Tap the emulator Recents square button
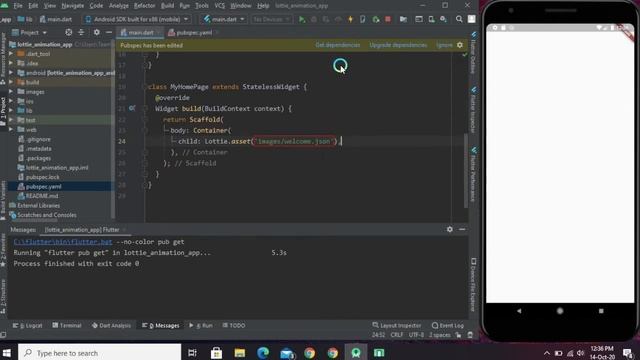 coord(601,311)
